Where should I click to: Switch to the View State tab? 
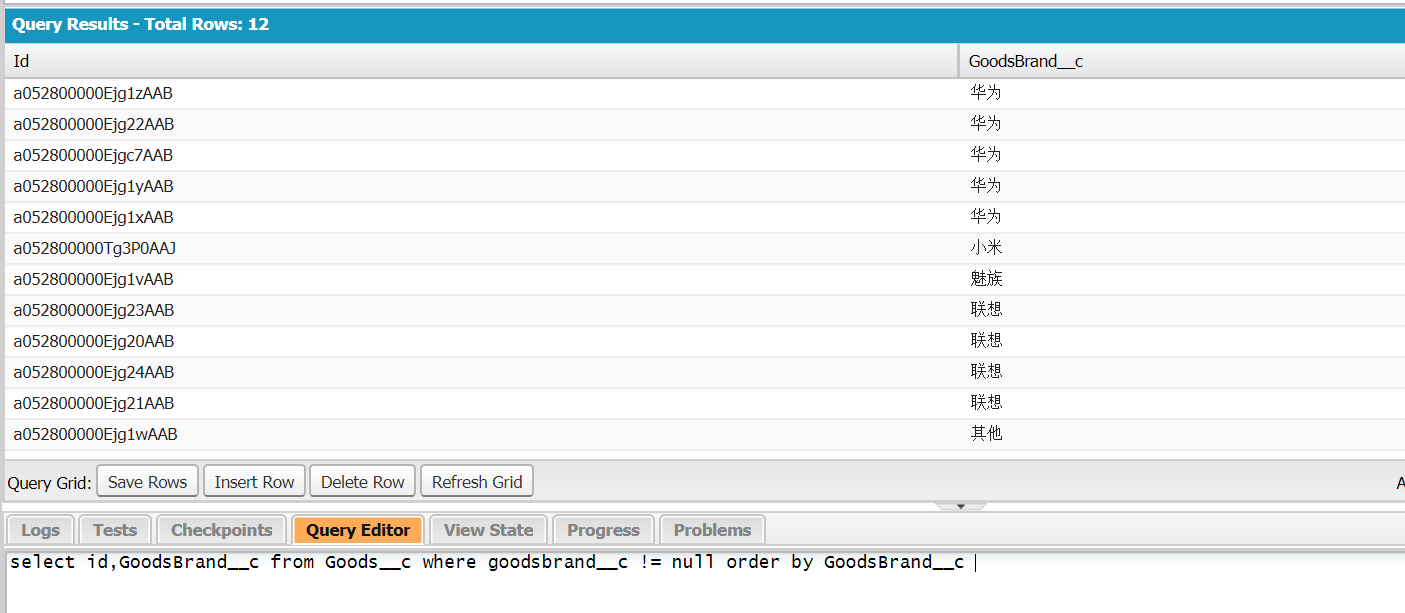click(x=489, y=530)
